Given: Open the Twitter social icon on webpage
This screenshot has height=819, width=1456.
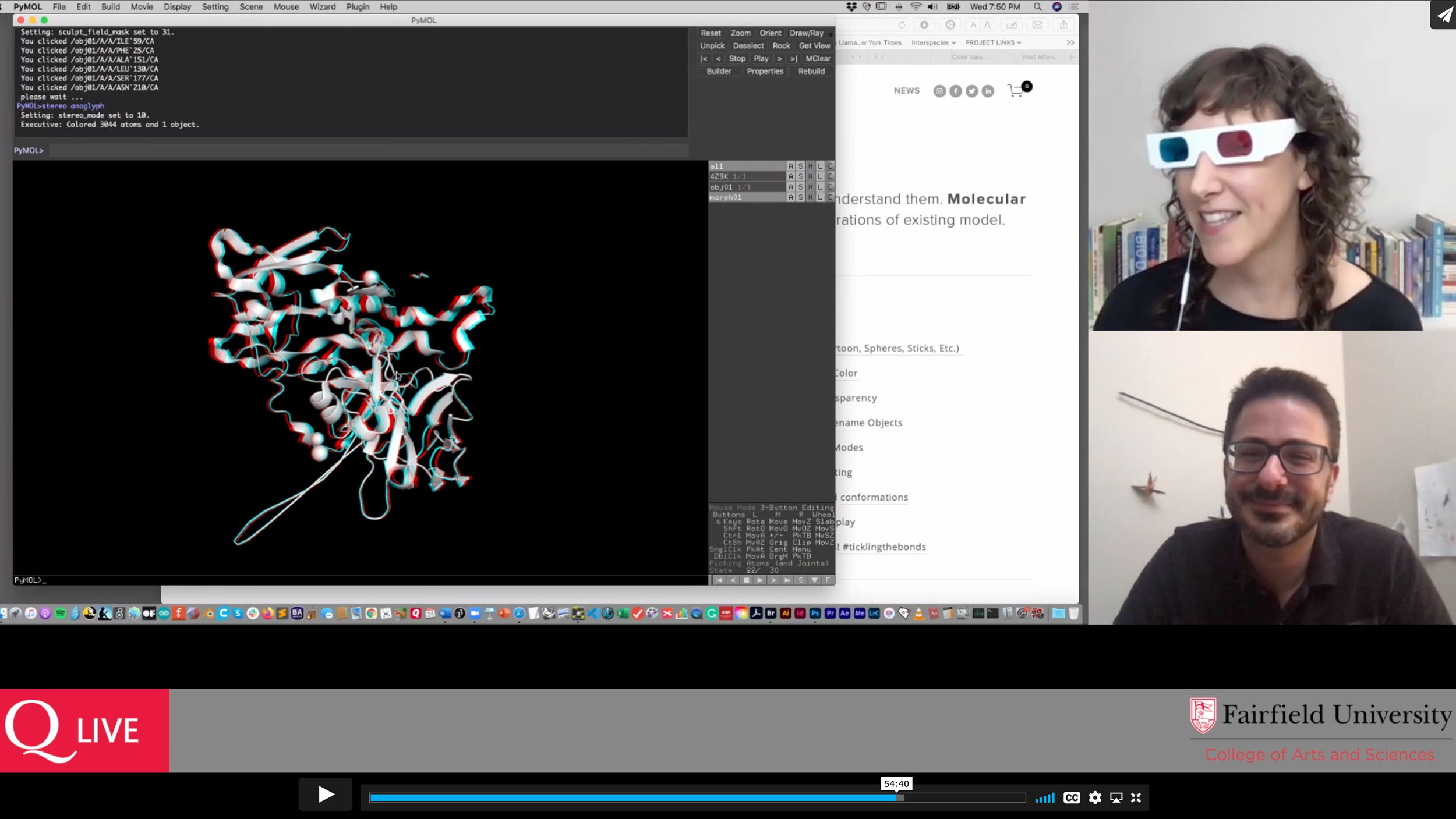Looking at the screenshot, I should point(971,91).
